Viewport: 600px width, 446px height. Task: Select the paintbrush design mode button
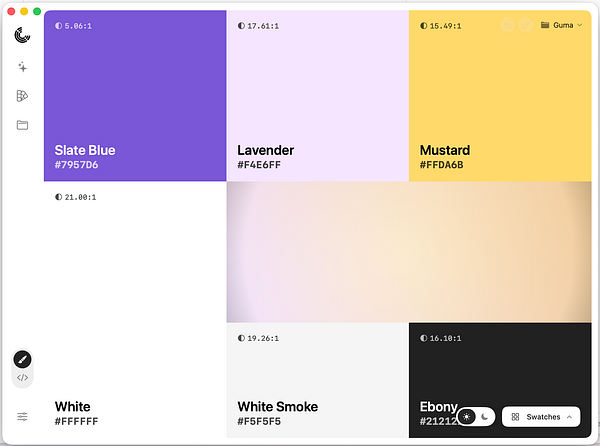coord(22,360)
